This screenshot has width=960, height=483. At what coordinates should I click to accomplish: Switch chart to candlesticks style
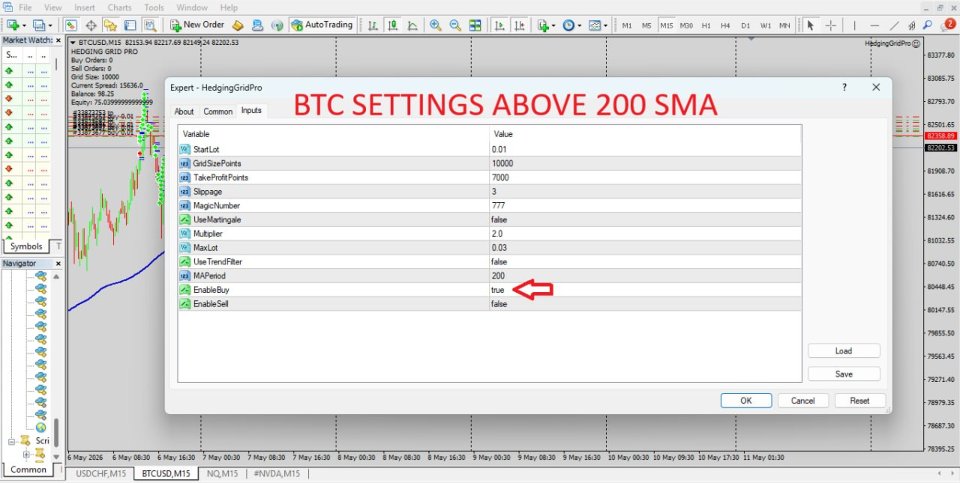(x=392, y=25)
